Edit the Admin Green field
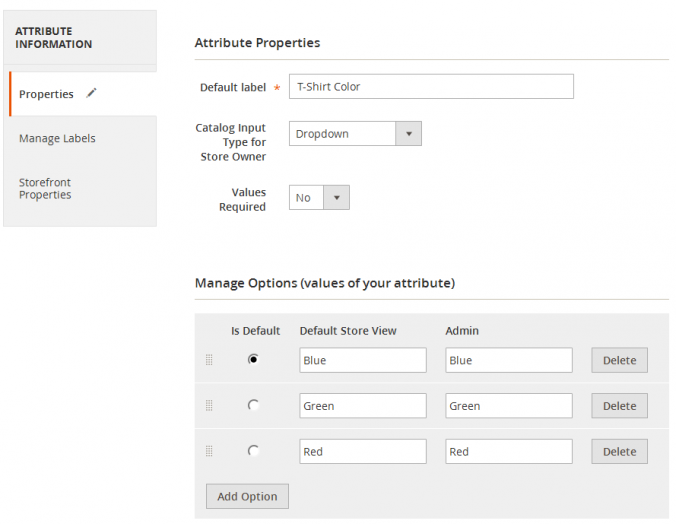 coord(509,406)
